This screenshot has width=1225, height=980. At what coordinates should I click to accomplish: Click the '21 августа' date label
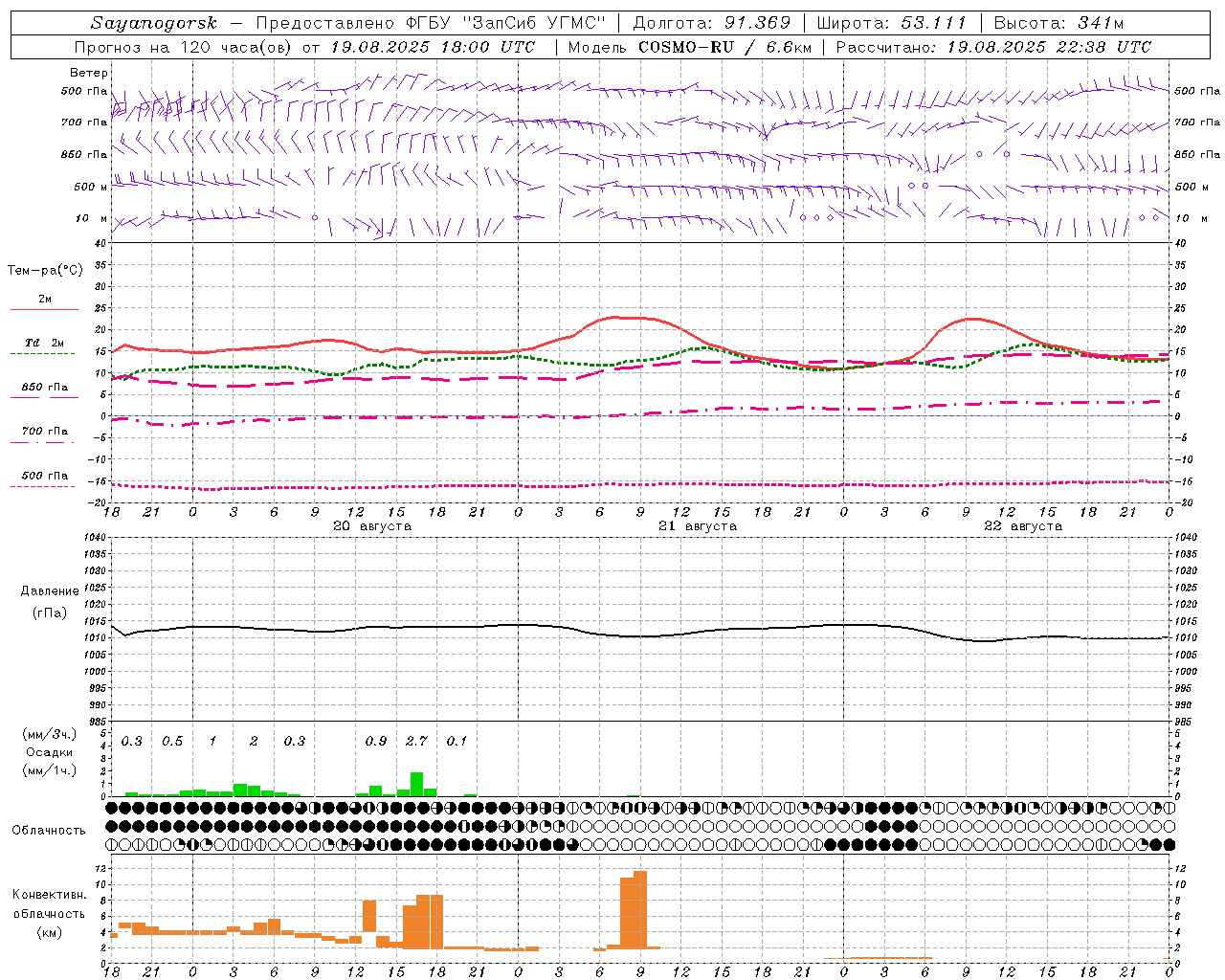click(698, 526)
